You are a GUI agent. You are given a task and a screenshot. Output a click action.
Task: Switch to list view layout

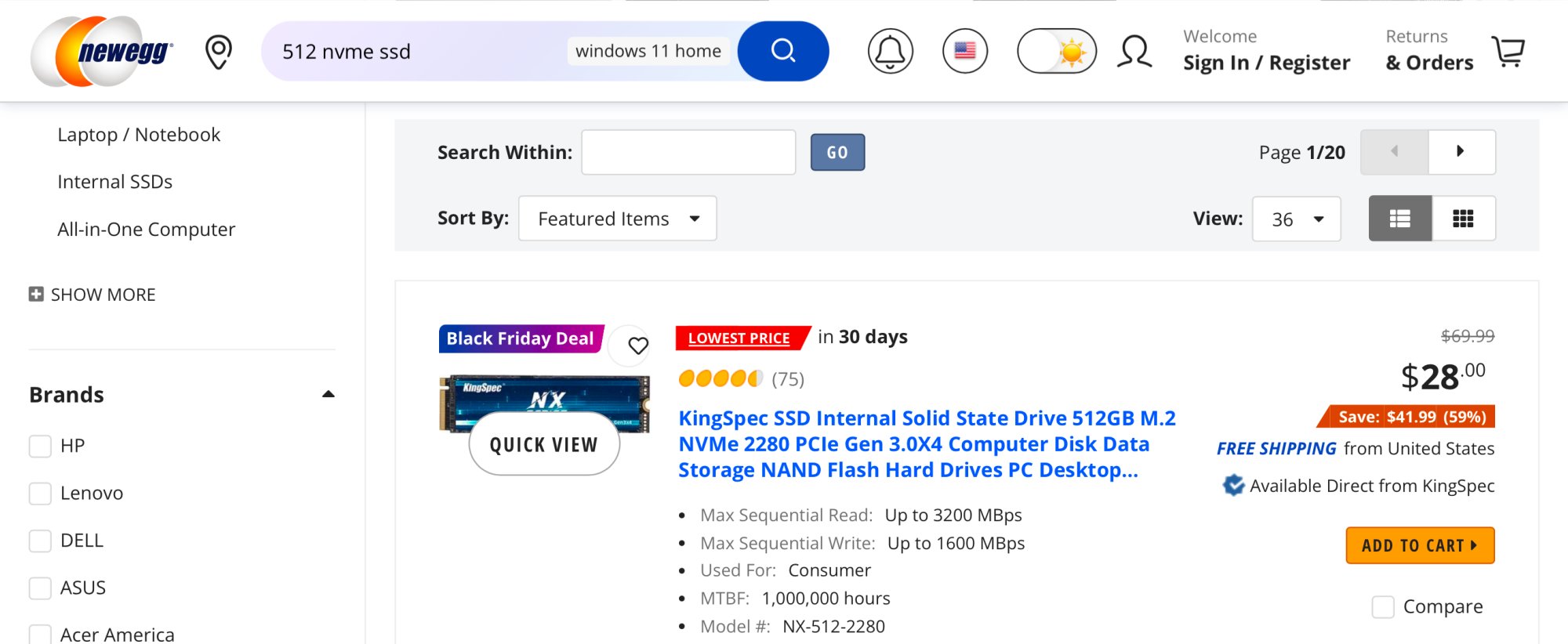tap(1400, 219)
